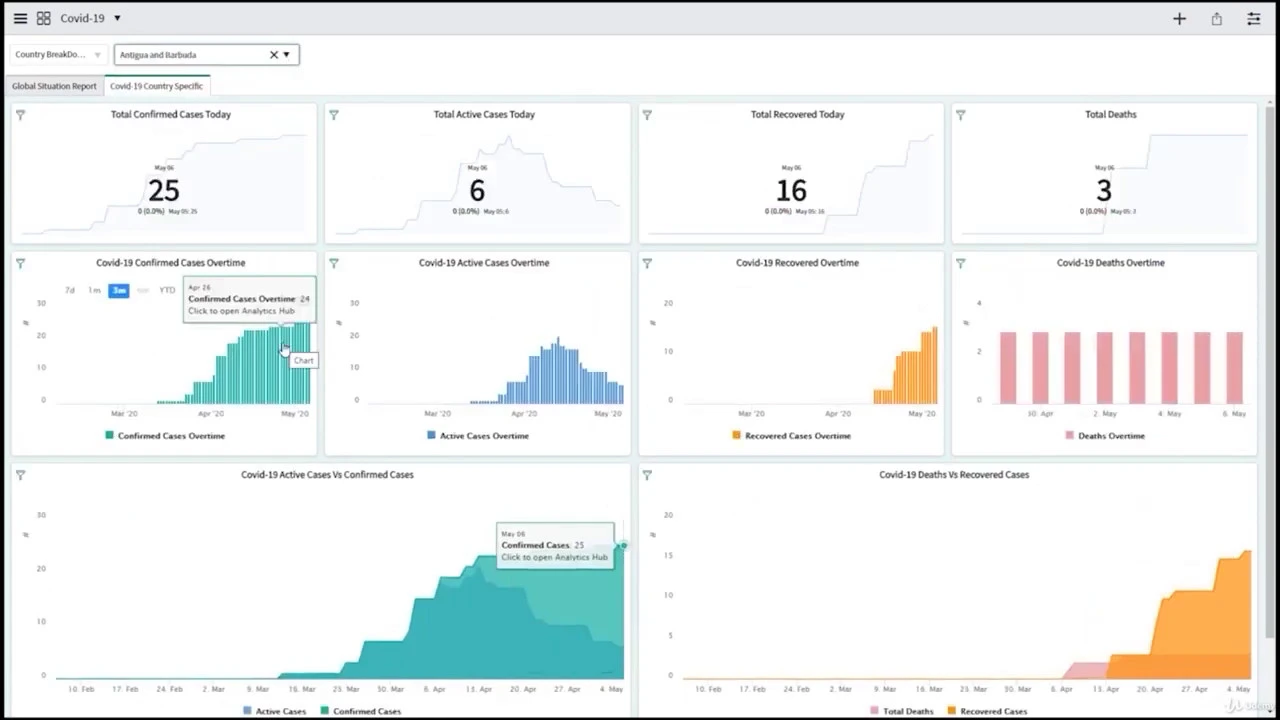Switch to the Global Situation Report tab
The image size is (1280, 720).
tap(54, 86)
